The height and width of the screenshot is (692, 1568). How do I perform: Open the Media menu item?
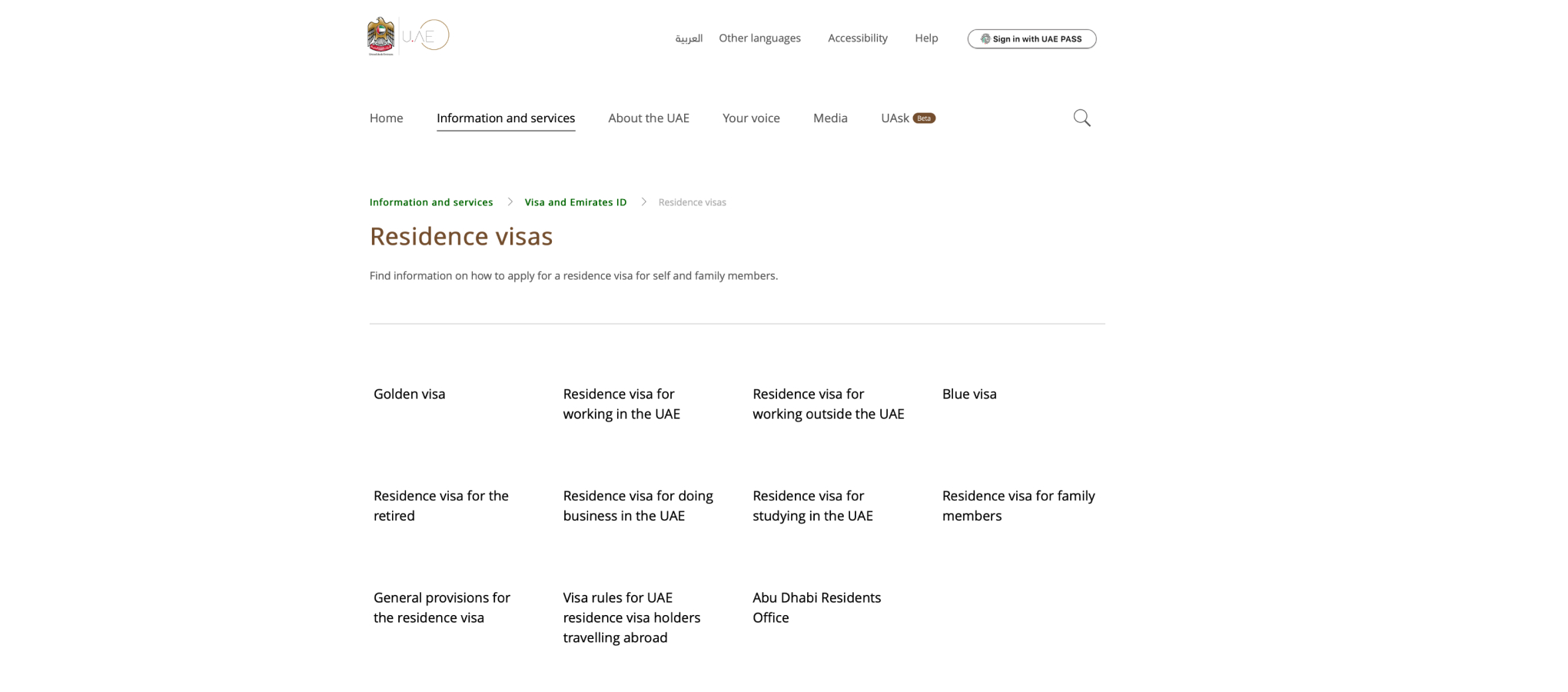coord(830,118)
